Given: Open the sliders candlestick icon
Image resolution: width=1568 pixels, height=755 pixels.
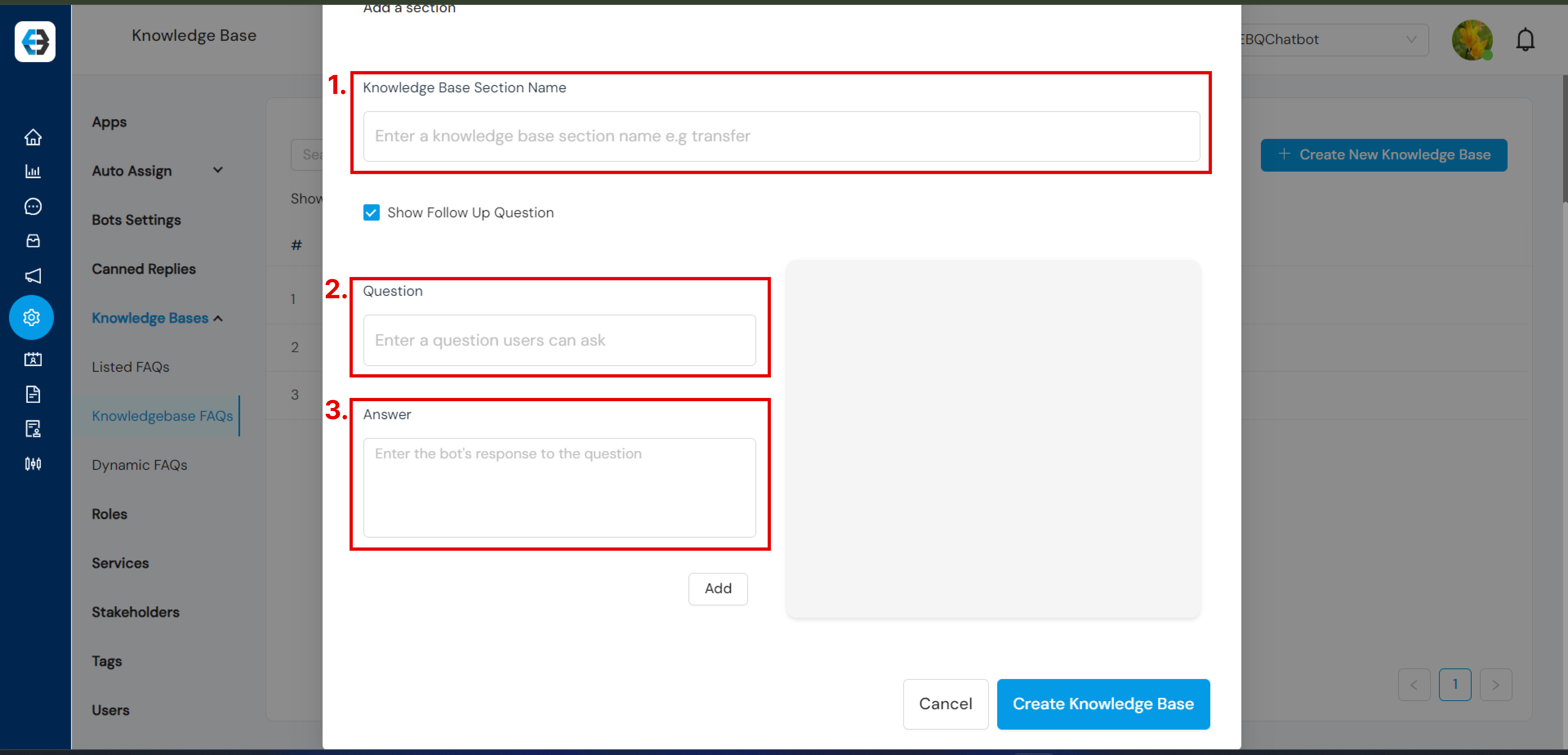Looking at the screenshot, I should 33,464.
